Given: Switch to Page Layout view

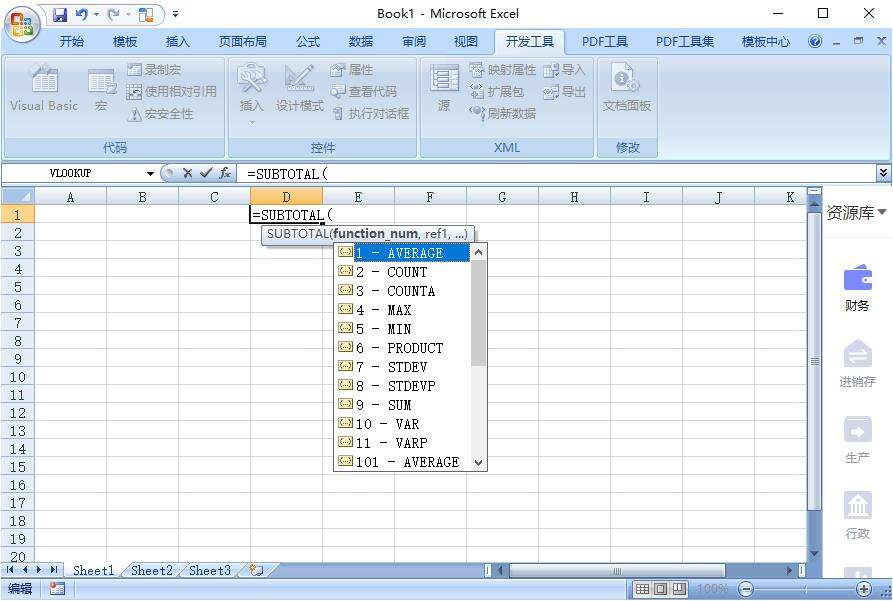Looking at the screenshot, I should pyautogui.click(x=661, y=589).
